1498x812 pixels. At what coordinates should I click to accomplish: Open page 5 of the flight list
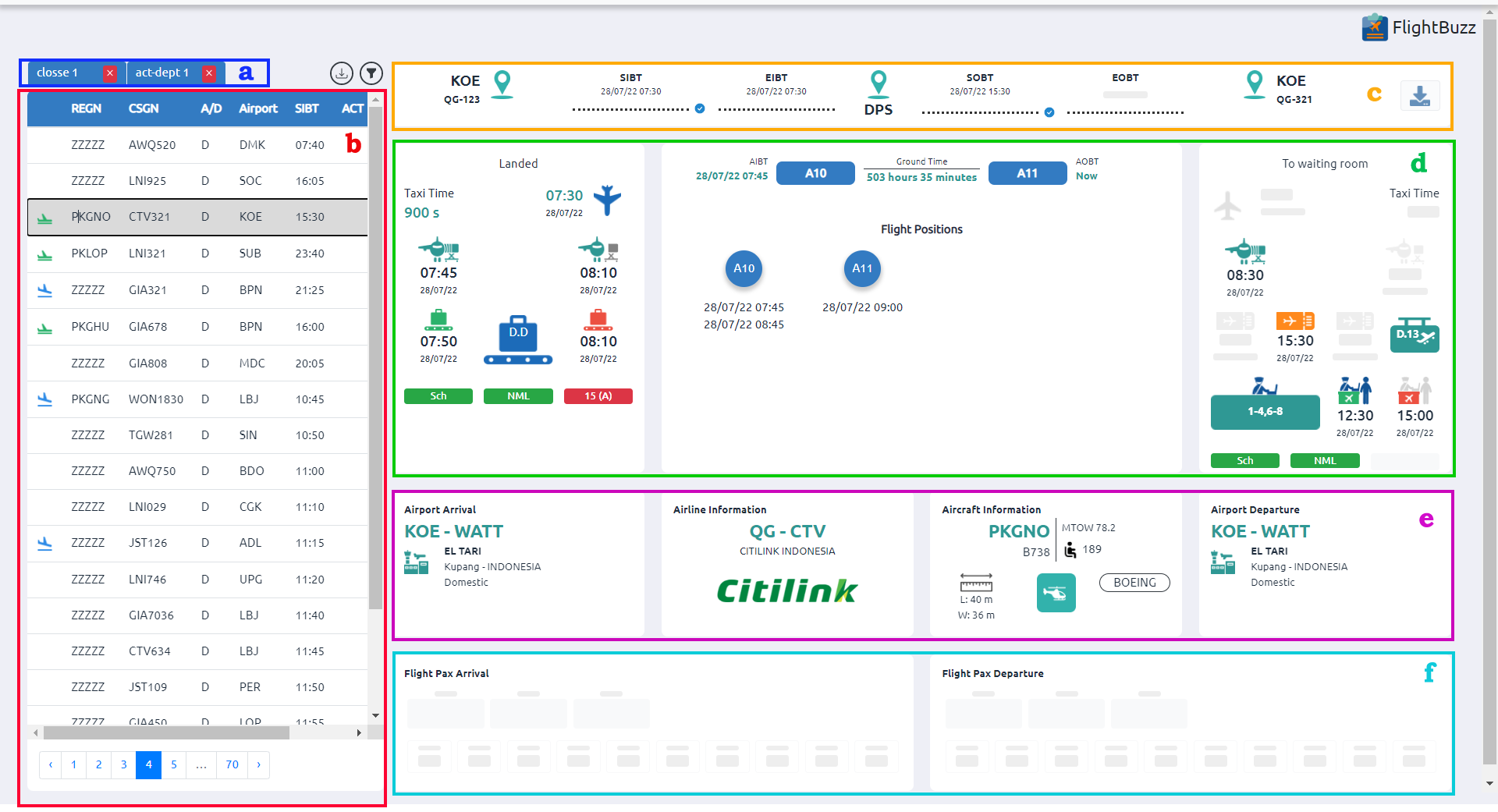(173, 764)
